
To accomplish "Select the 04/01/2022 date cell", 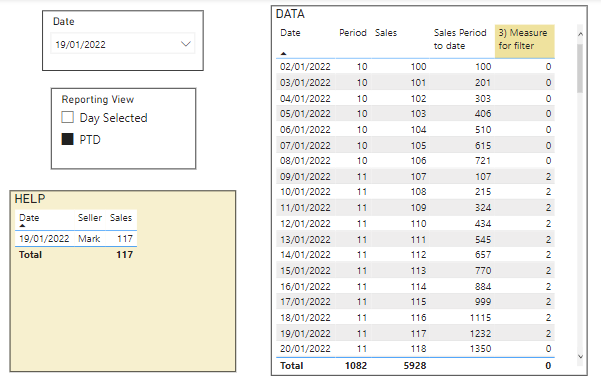I will pyautogui.click(x=305, y=99).
